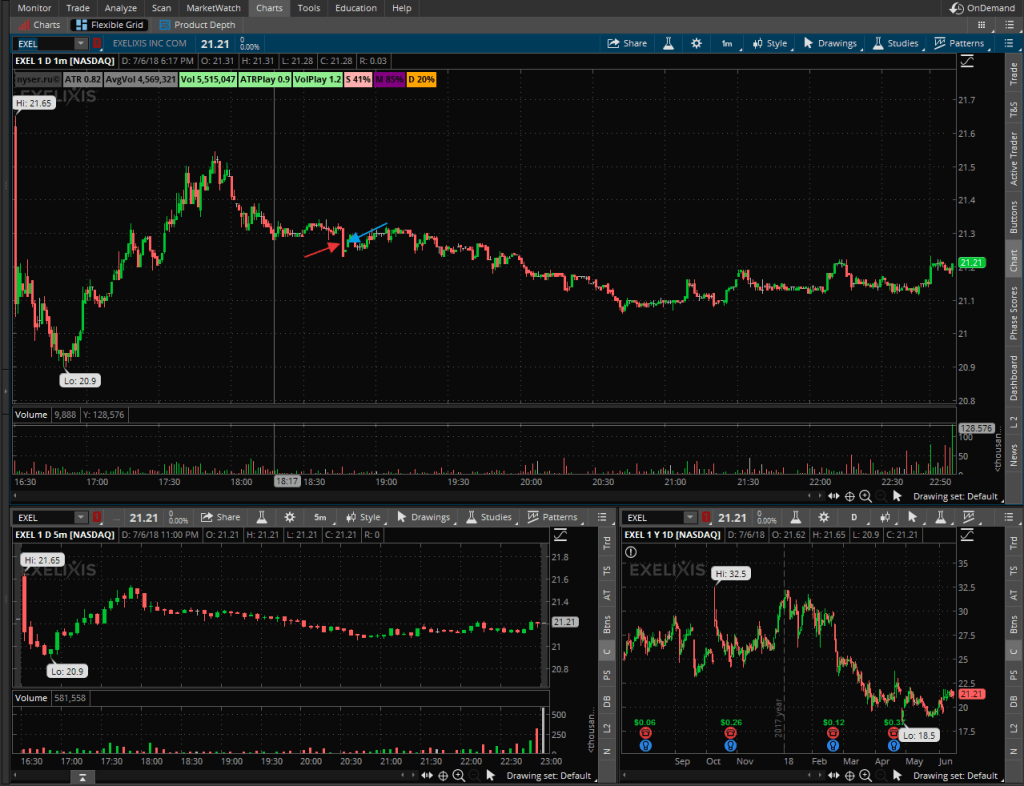Click the gear settings icon in top chart
Screen dimensions: 1024x786
[696, 43]
